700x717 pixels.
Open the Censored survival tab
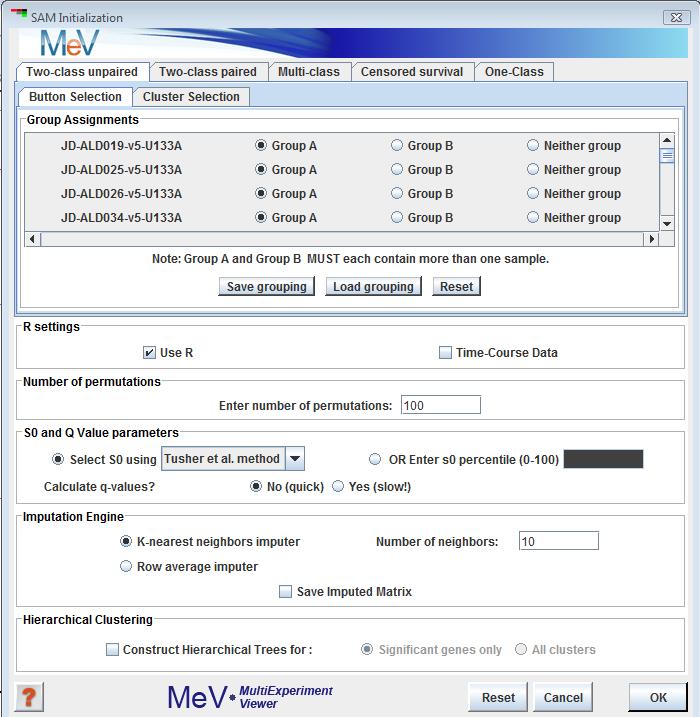pos(411,72)
